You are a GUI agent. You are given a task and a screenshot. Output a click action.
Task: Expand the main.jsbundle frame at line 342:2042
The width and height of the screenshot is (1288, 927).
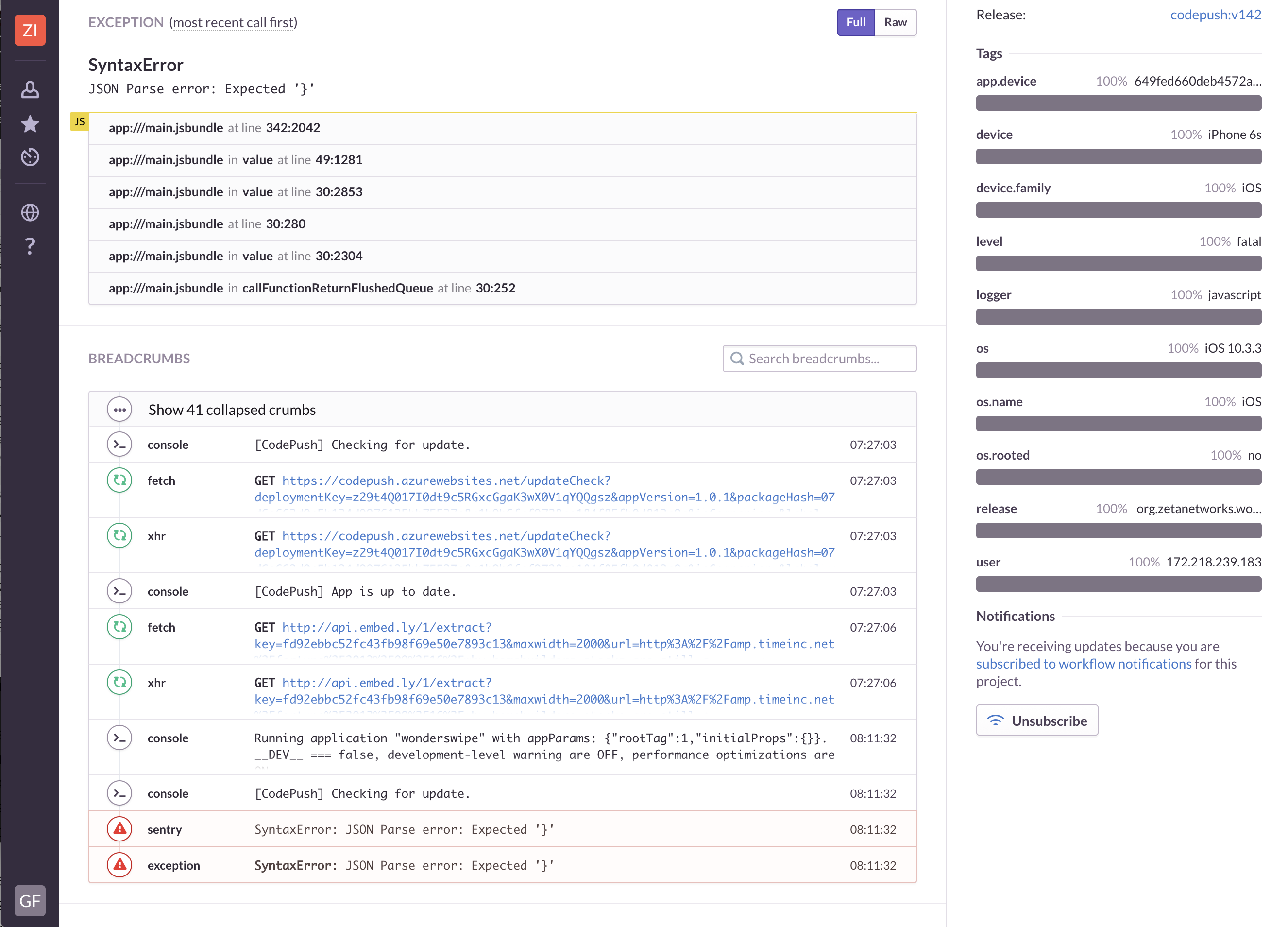502,128
